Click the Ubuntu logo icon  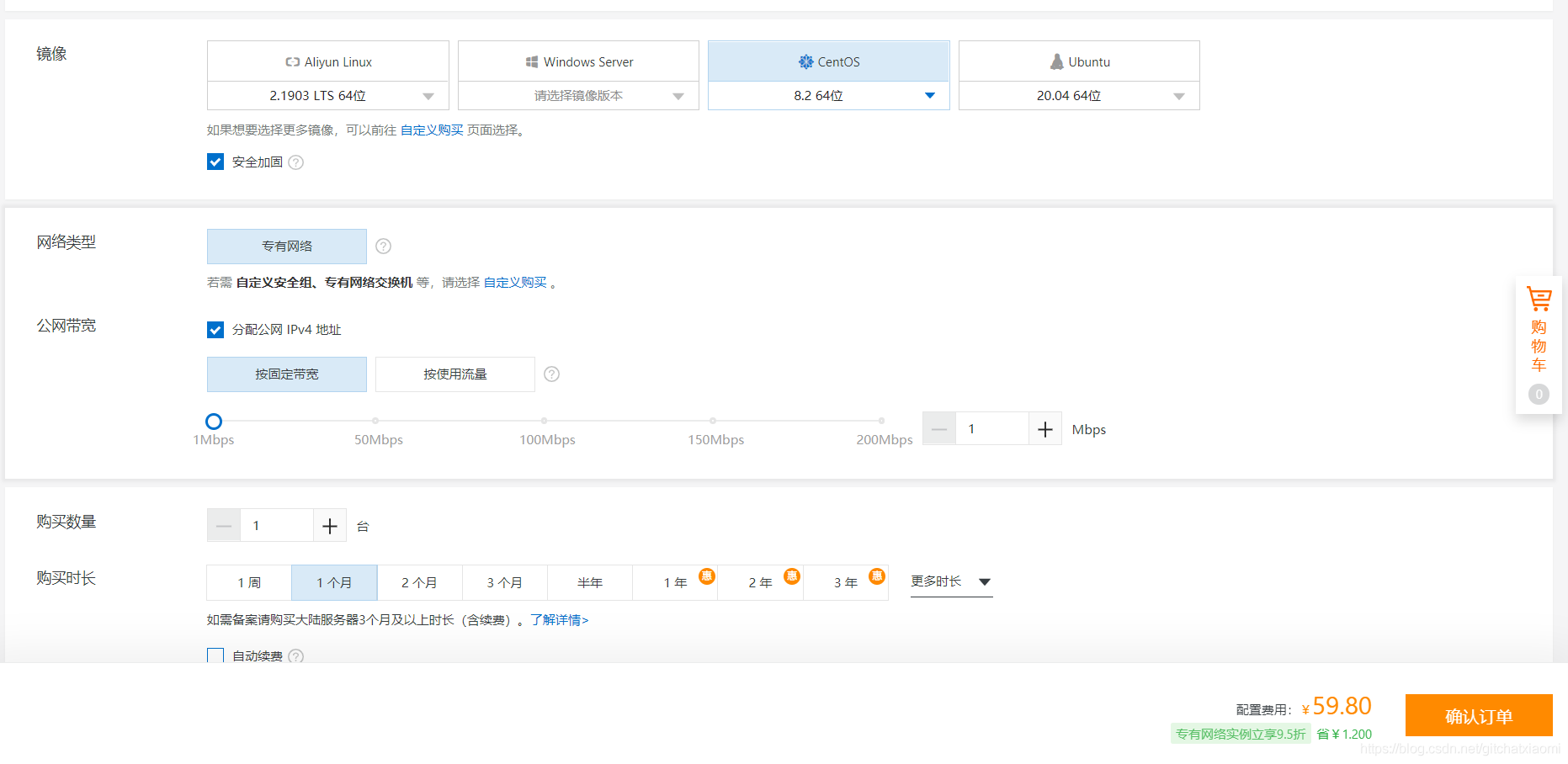tap(1056, 61)
